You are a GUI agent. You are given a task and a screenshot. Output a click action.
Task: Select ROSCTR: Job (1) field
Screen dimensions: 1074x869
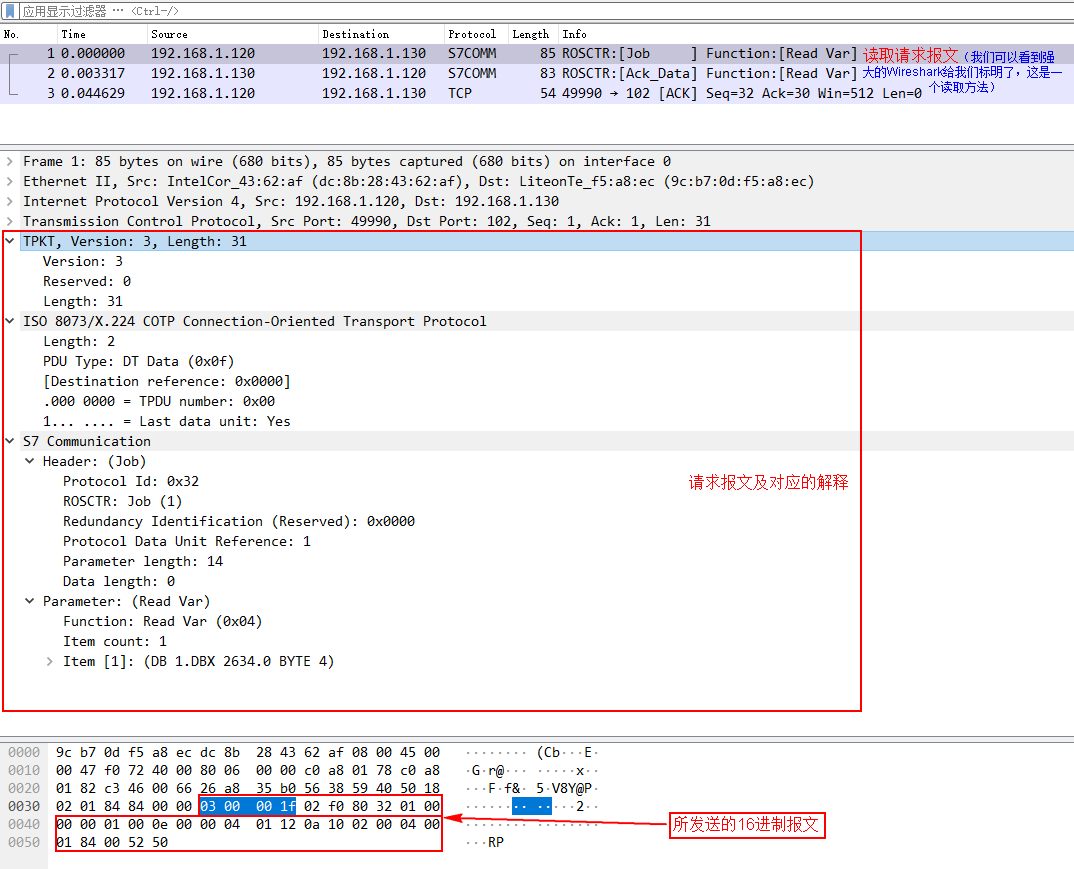point(123,501)
